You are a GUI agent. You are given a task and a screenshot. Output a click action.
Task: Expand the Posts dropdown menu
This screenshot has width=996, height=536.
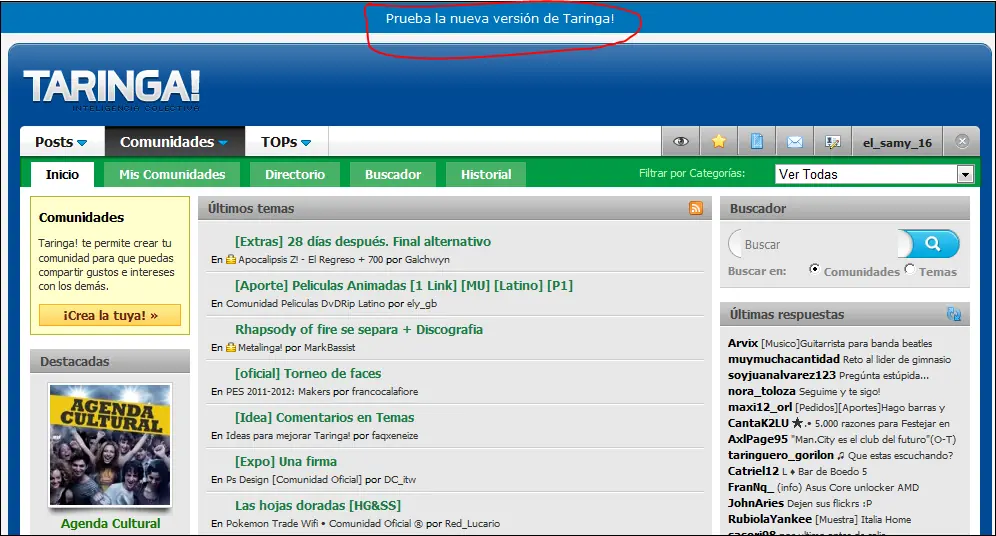tap(62, 142)
